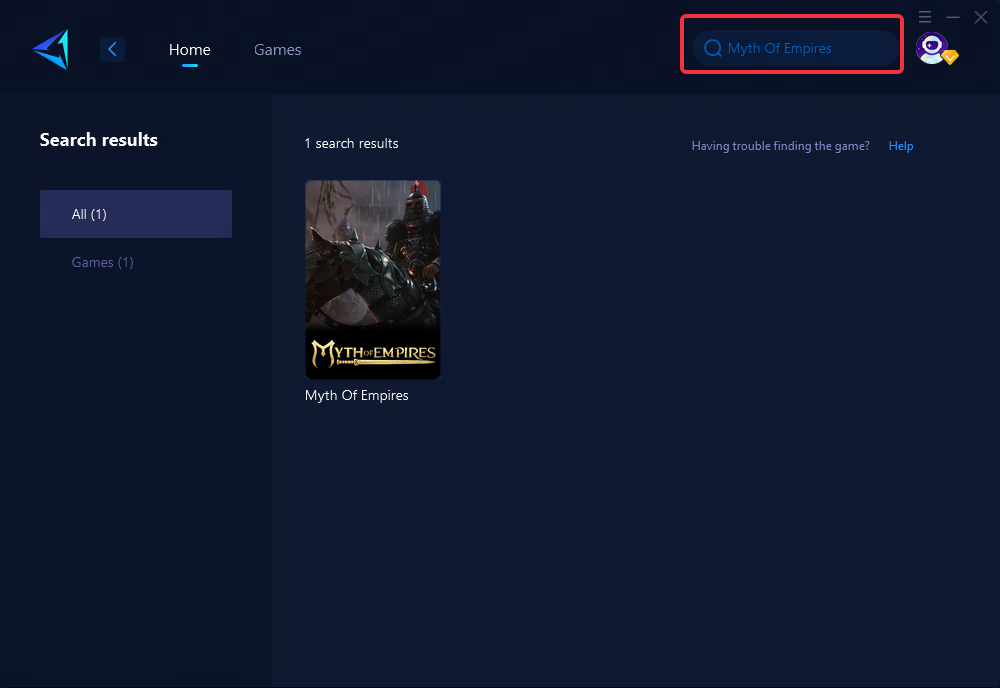Screen dimensions: 1000x688
Task: Open the hamburger menu icon
Action: click(925, 17)
